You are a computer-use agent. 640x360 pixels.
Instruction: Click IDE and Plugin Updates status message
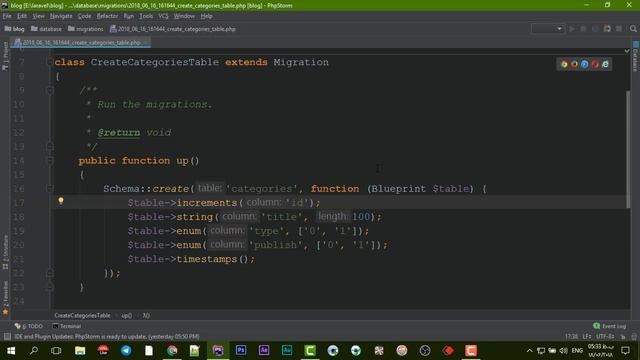[x=107, y=337]
